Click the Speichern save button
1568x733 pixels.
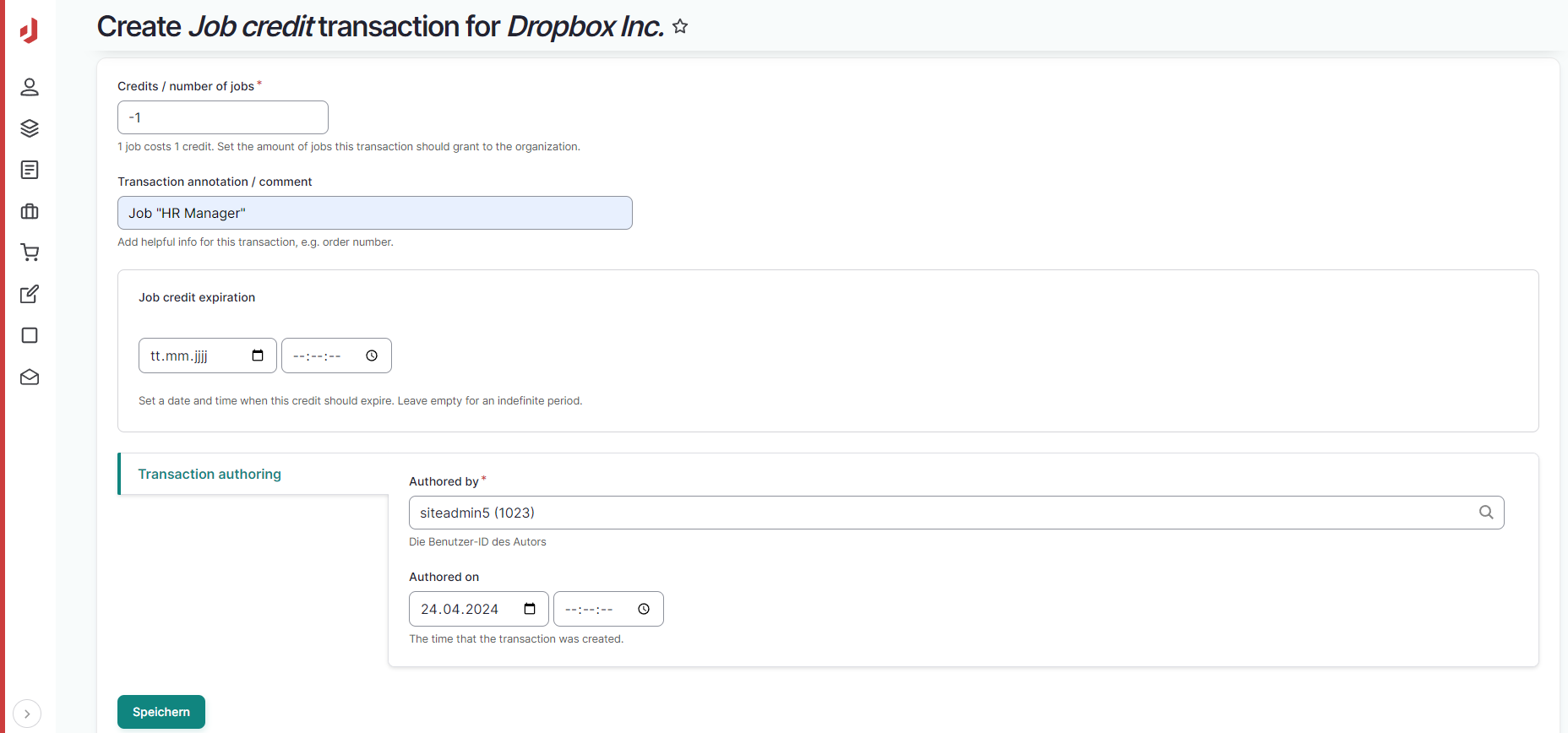[161, 712]
